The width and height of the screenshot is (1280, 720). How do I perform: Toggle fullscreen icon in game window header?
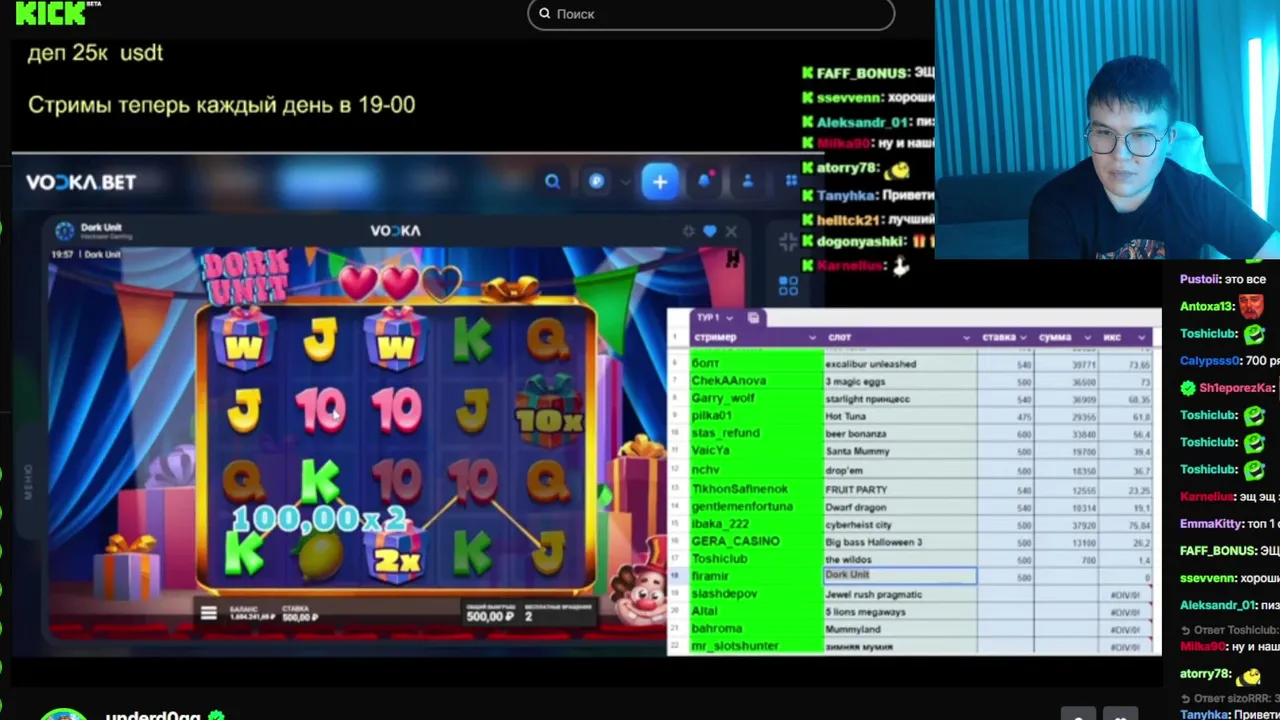(x=688, y=231)
